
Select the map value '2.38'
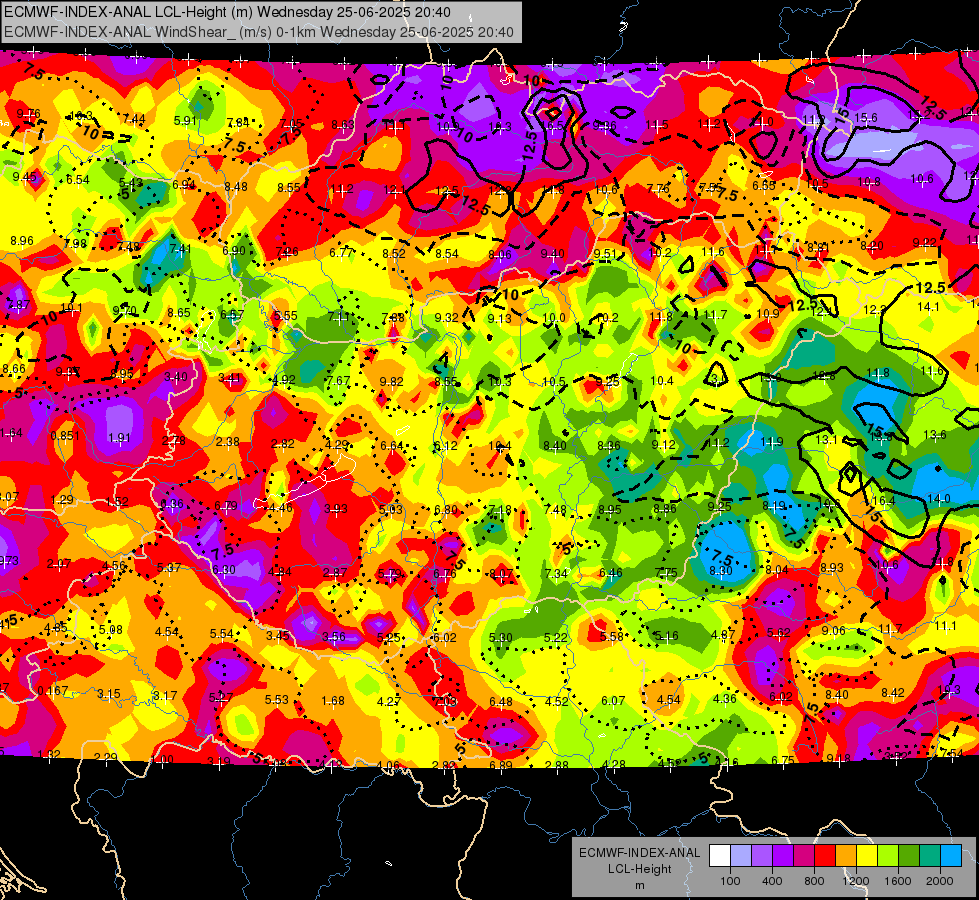point(228,442)
